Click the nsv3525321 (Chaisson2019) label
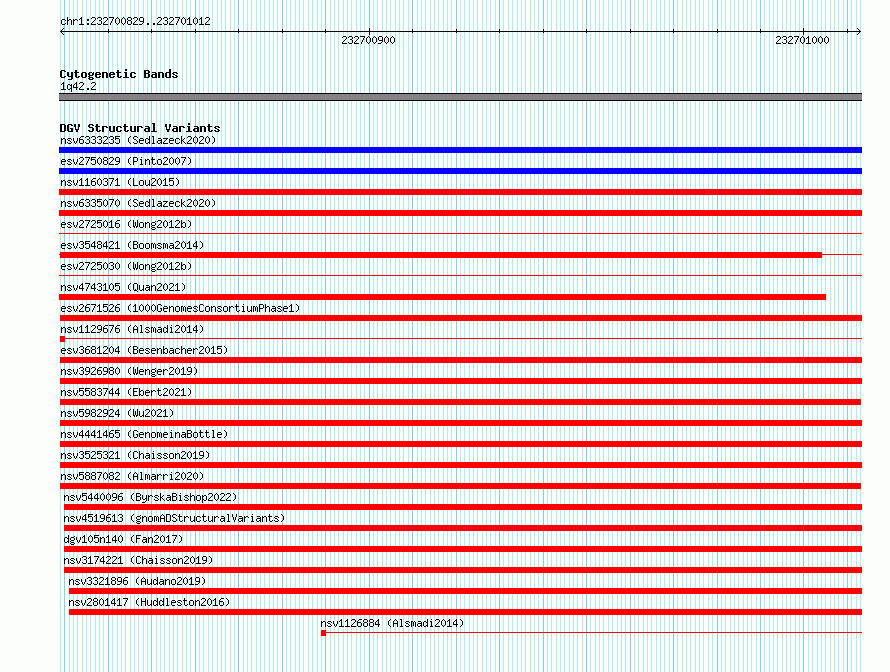Image resolution: width=890 pixels, height=672 pixels. pyautogui.click(x=135, y=455)
